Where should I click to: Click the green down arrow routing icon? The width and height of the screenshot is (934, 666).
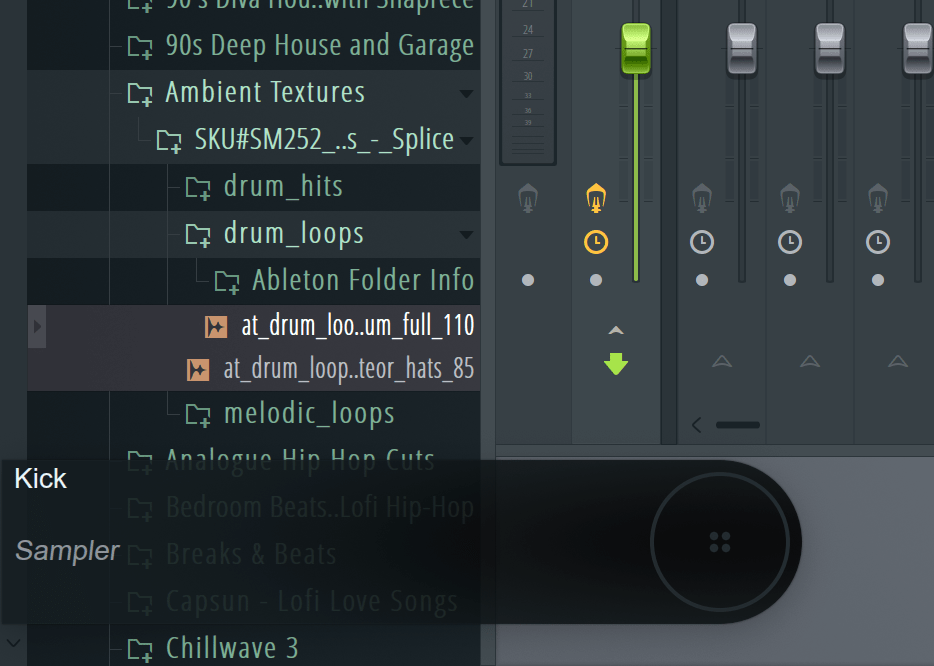[616, 363]
